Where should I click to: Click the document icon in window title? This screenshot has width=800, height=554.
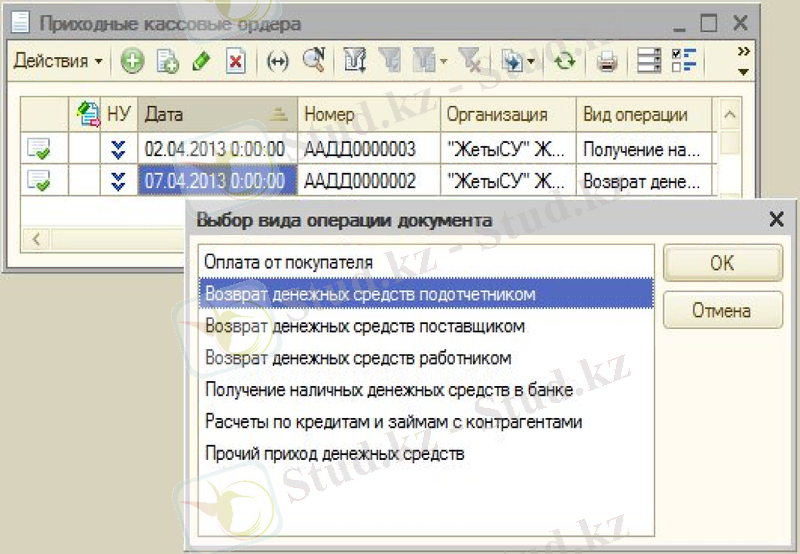pyautogui.click(x=21, y=23)
